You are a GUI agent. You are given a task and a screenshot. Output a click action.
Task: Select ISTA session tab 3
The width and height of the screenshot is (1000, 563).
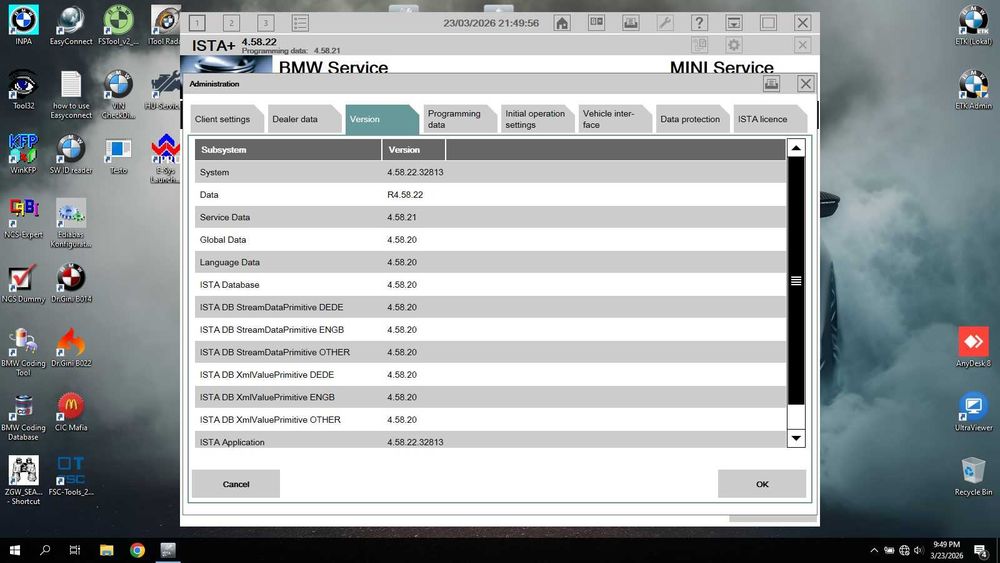(x=266, y=23)
